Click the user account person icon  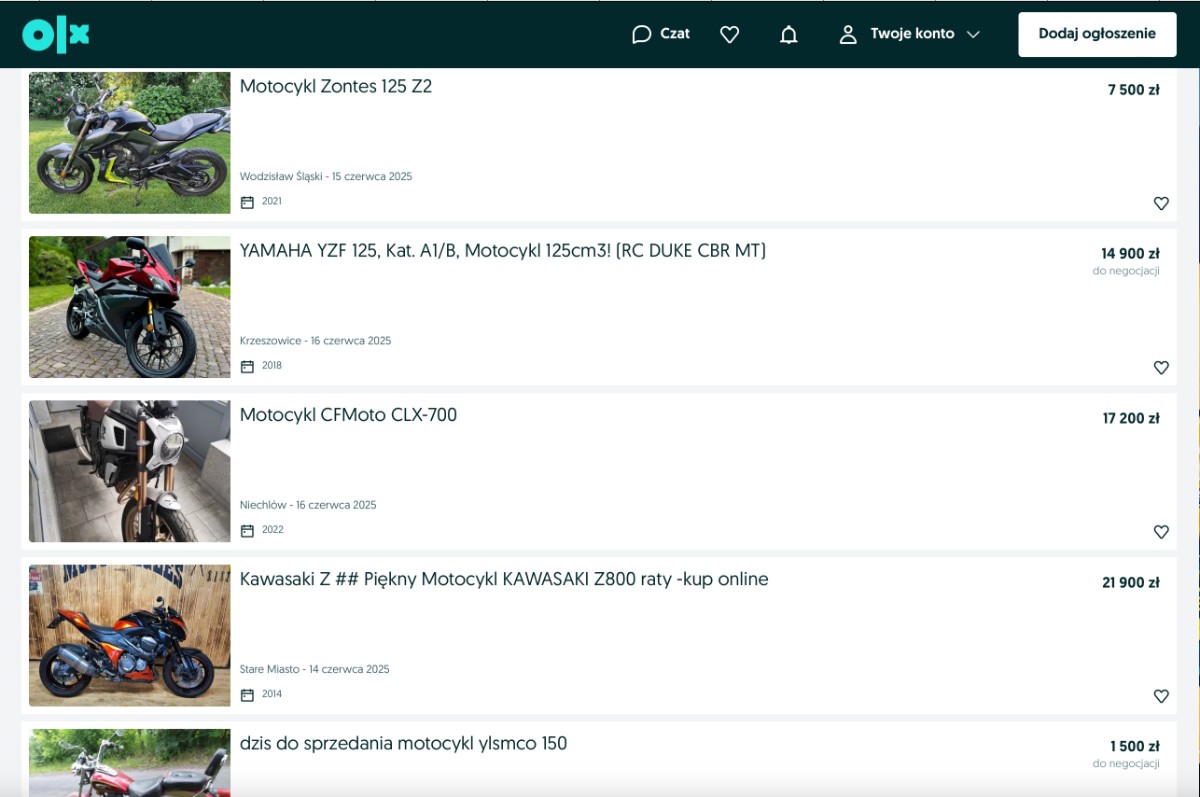point(848,34)
